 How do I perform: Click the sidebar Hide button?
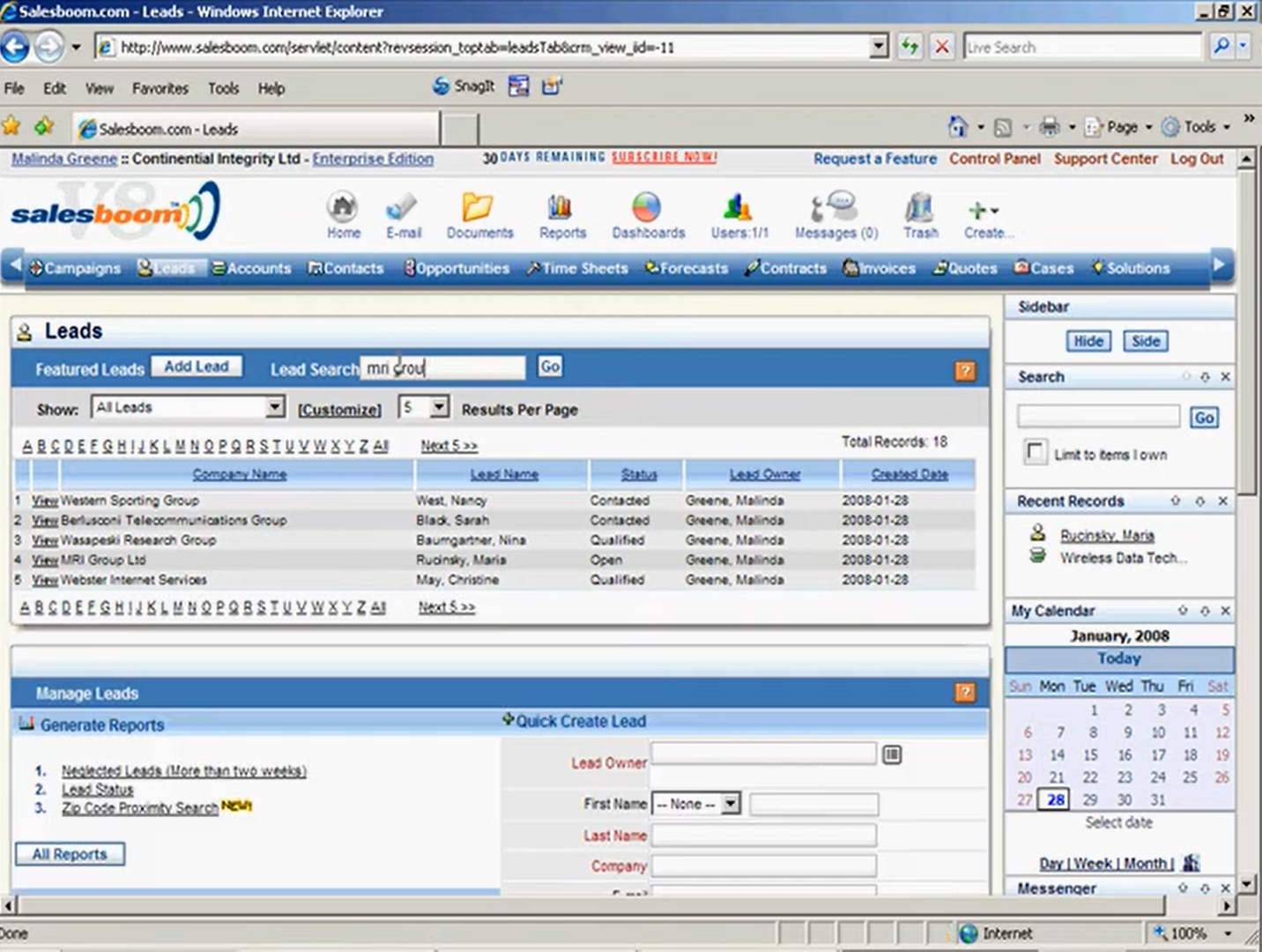1088,341
